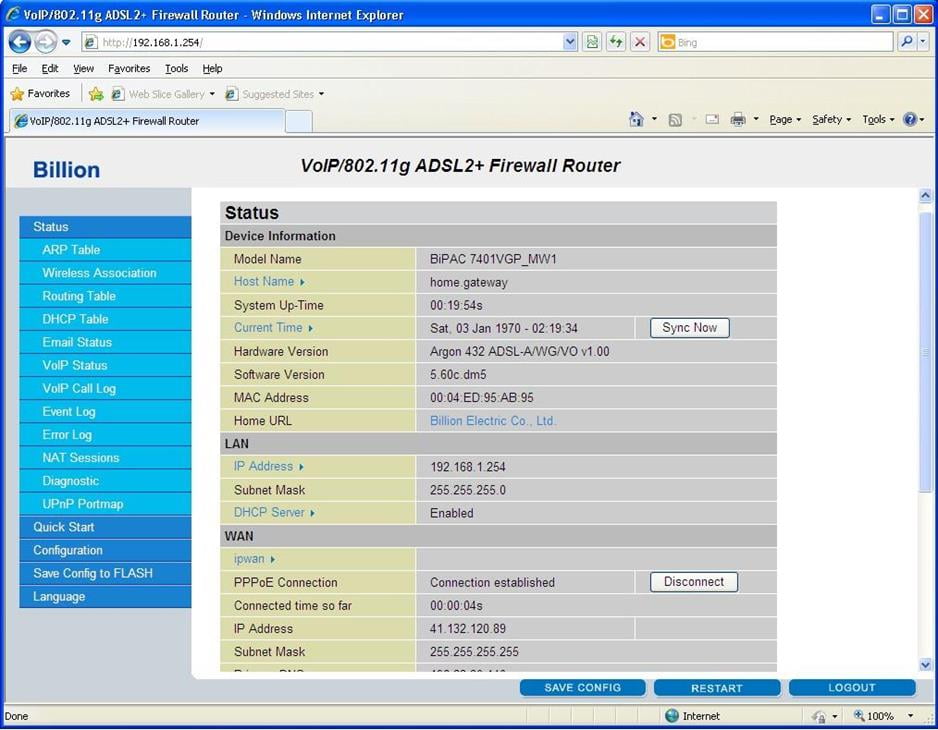Screen dimensions: 938x730
Task: Click the Bing search box
Action: point(775,42)
